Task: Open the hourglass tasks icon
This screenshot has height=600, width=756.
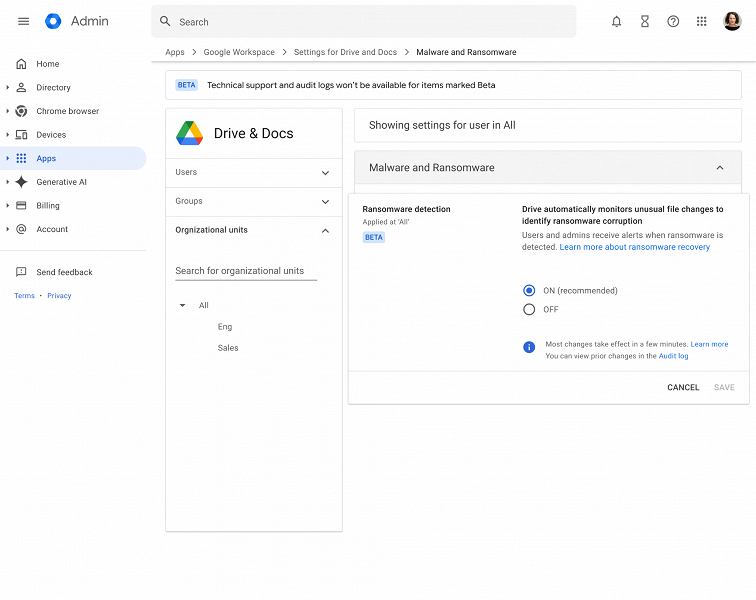Action: tap(645, 21)
